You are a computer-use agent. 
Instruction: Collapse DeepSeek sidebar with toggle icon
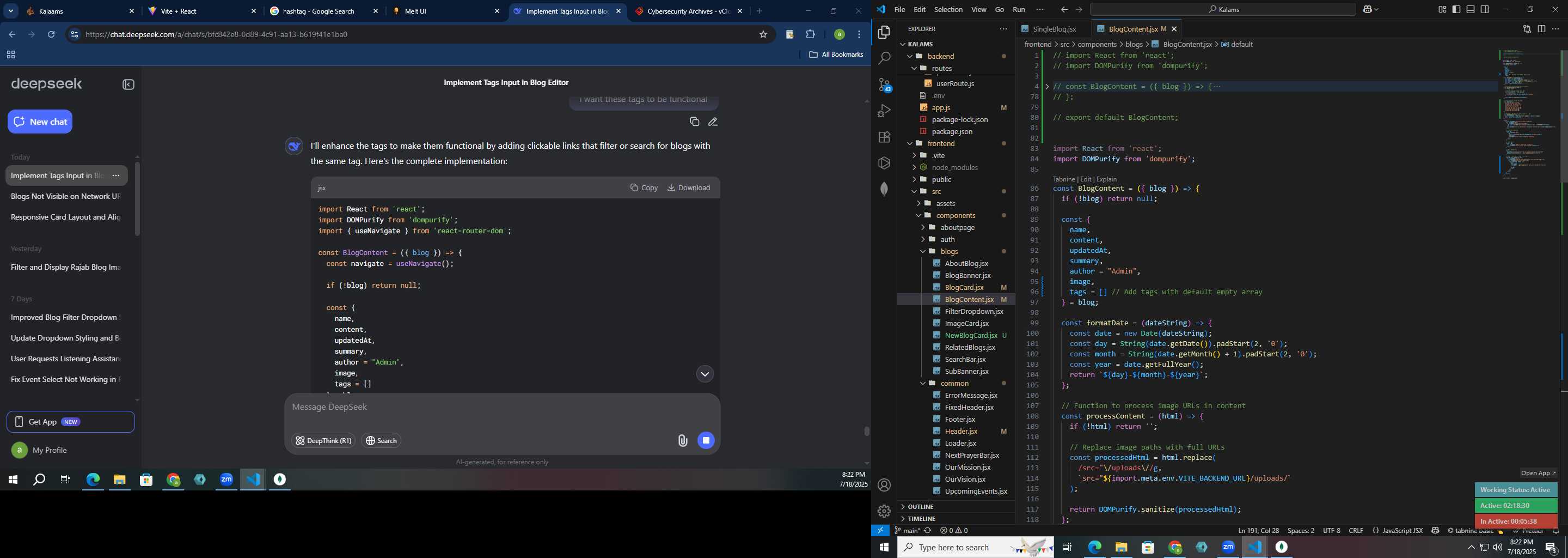[128, 84]
